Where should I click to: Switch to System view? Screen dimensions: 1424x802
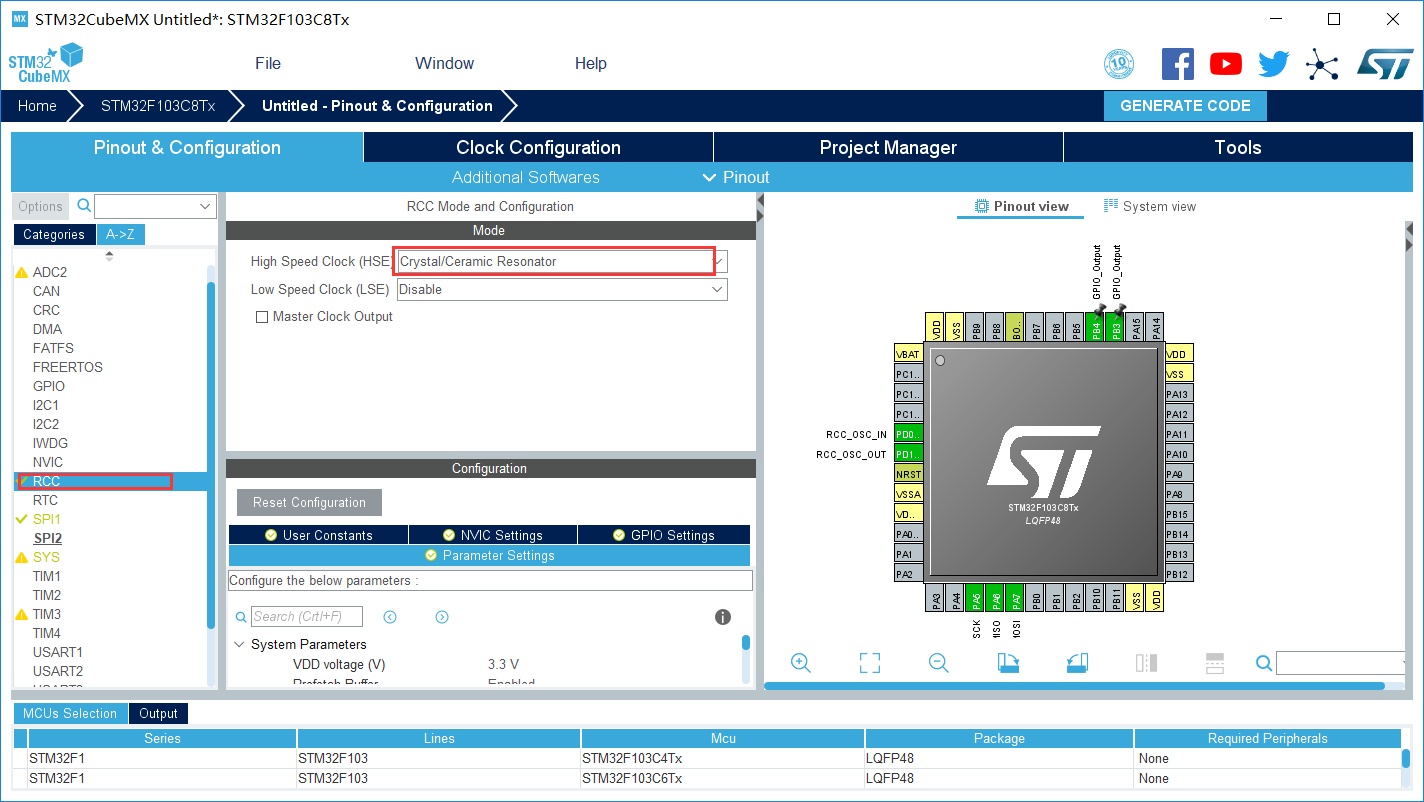point(1149,207)
